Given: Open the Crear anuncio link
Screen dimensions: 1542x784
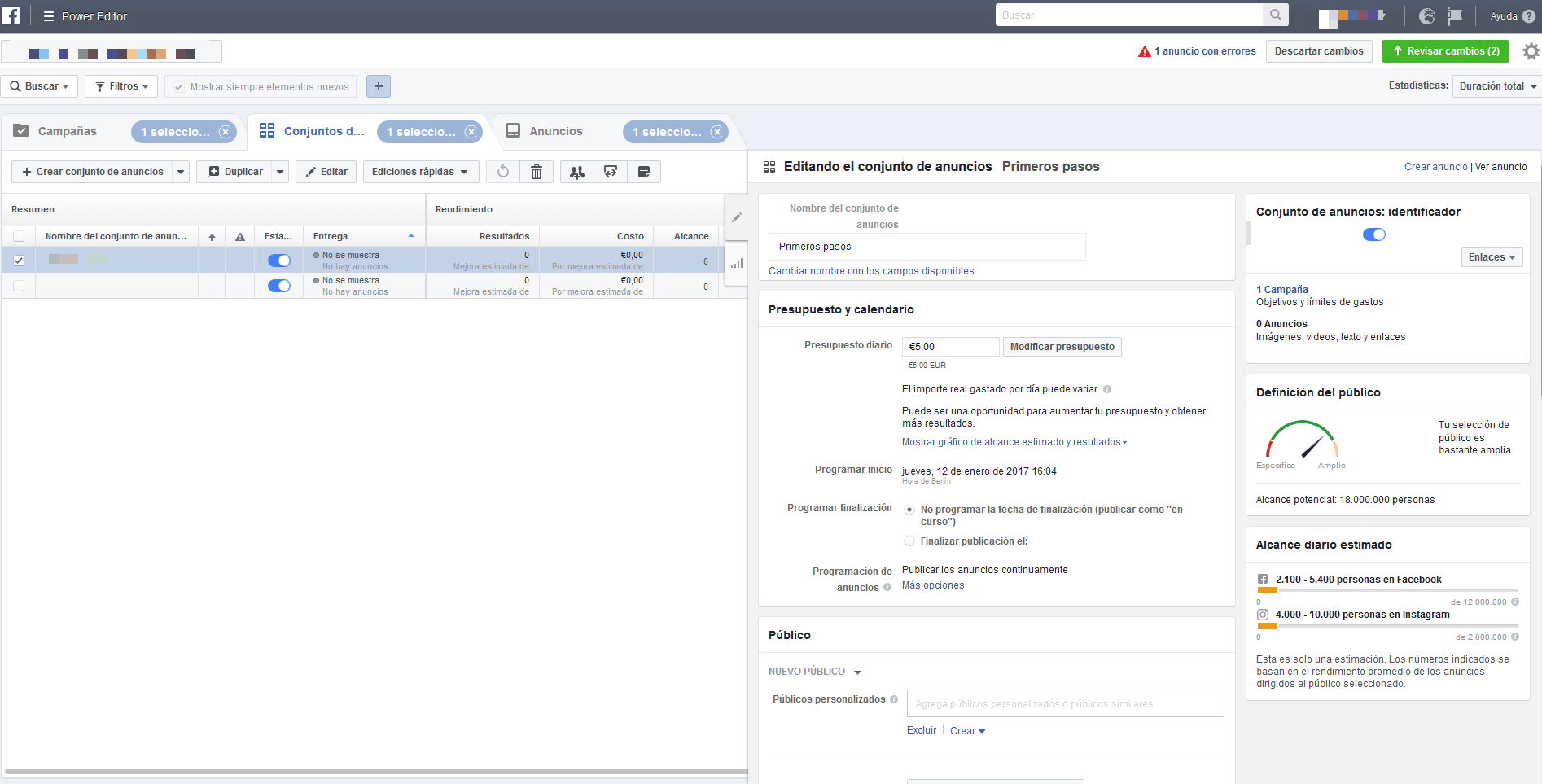Looking at the screenshot, I should (1435, 167).
